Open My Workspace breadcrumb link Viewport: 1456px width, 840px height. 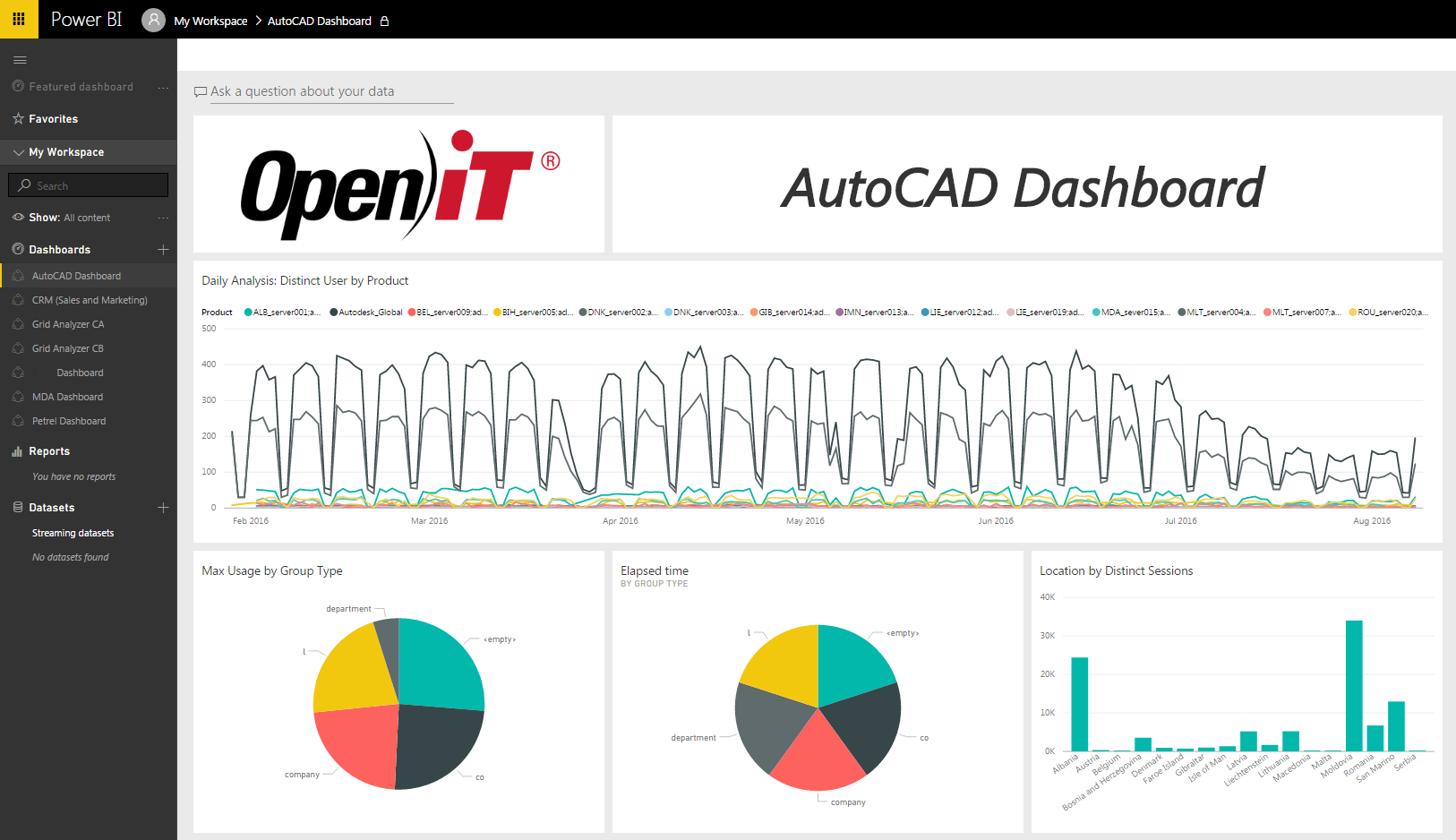coord(210,21)
